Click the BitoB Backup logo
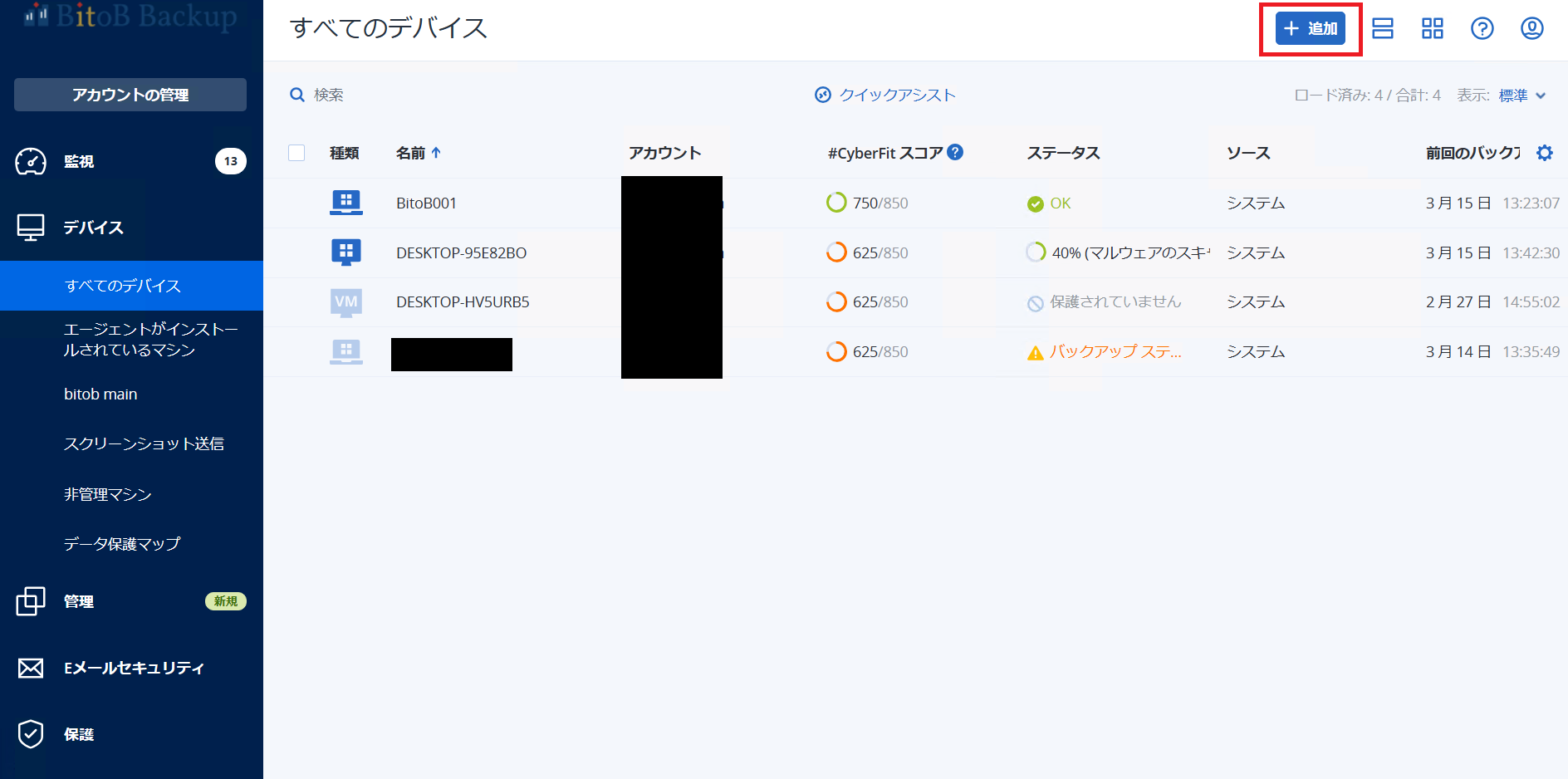The image size is (1568, 779). pos(131,16)
